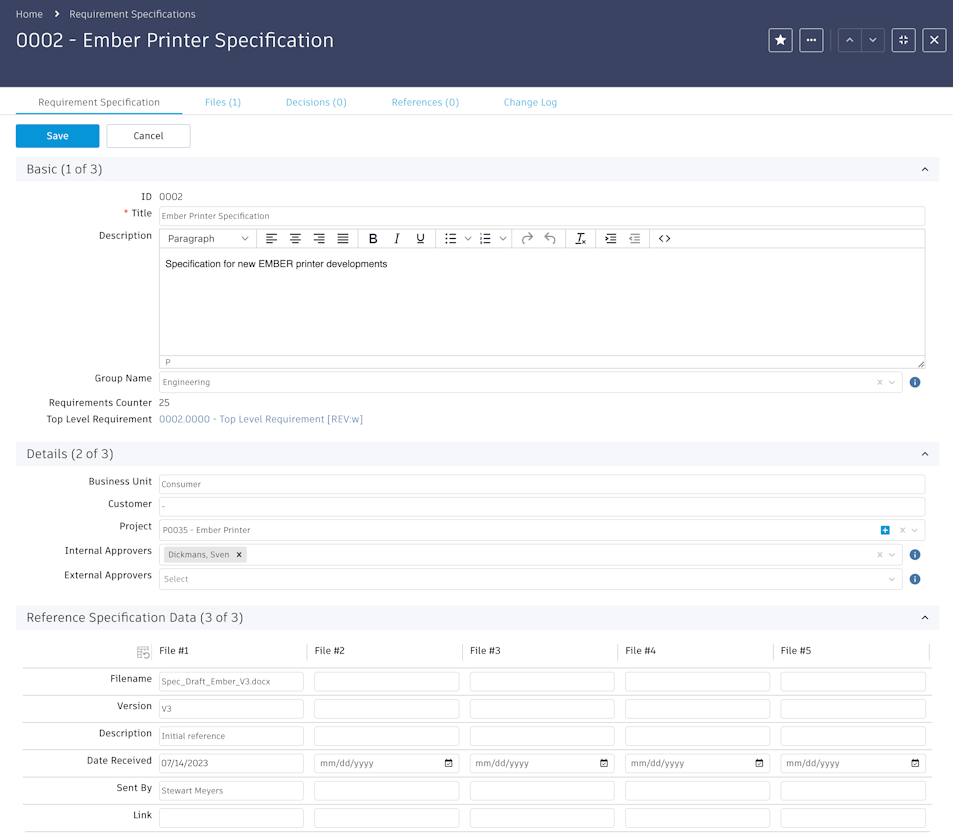Viewport: 953px width, 833px height.
Task: Click the info icon beside Internal Approvers
Action: [x=915, y=555]
